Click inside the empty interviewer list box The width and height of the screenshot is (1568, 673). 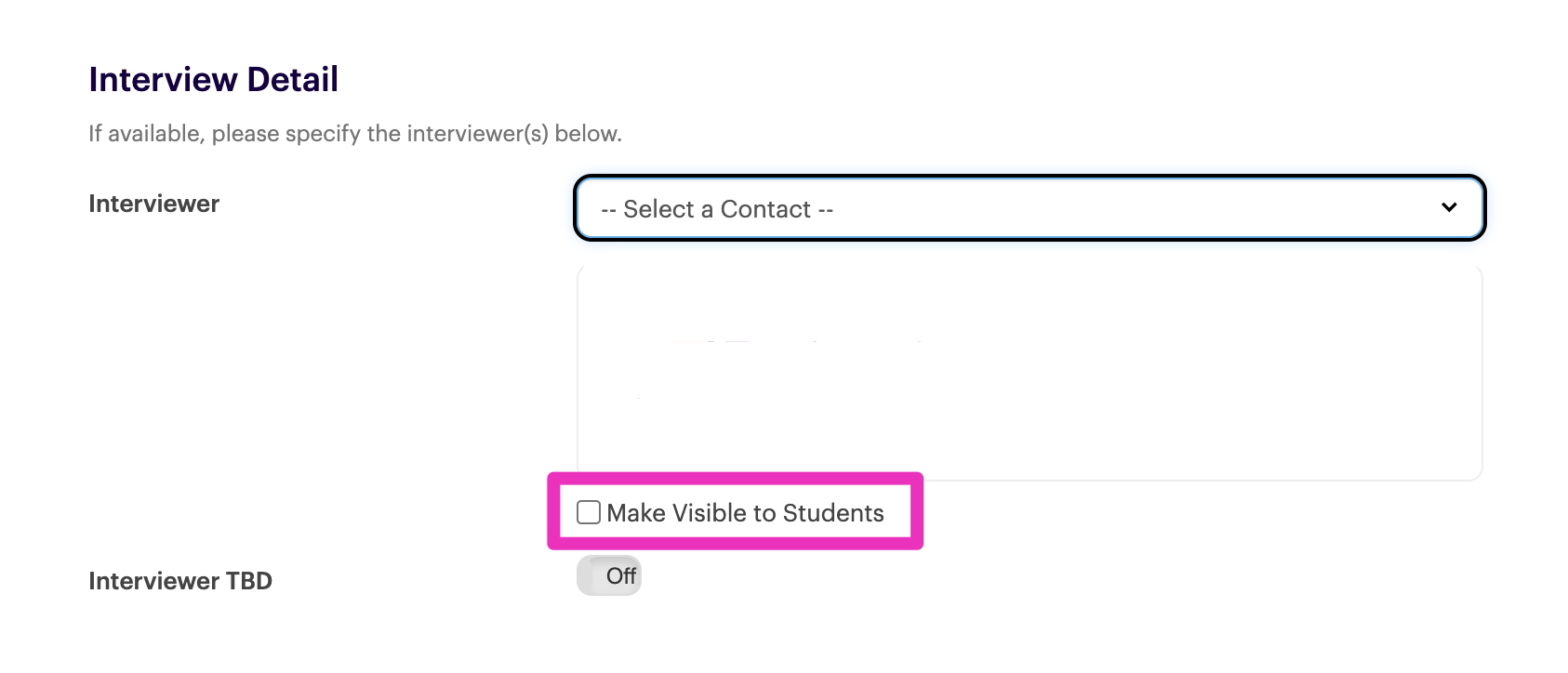pyautogui.click(x=1029, y=374)
